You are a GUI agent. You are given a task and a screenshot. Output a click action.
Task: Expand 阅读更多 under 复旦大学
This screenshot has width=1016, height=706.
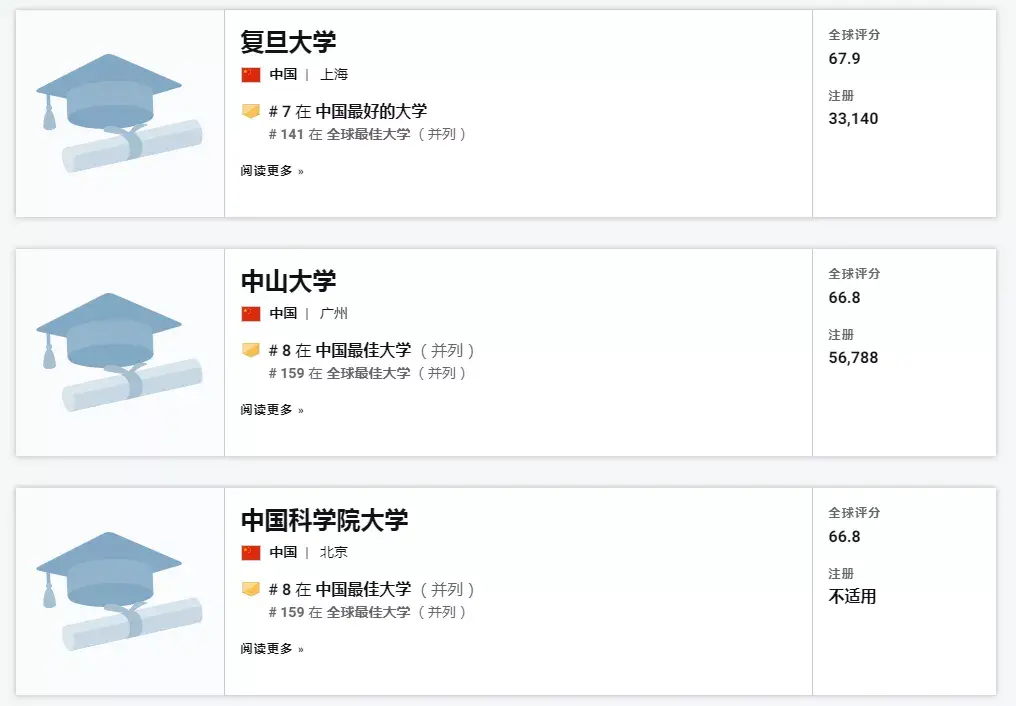(x=272, y=171)
